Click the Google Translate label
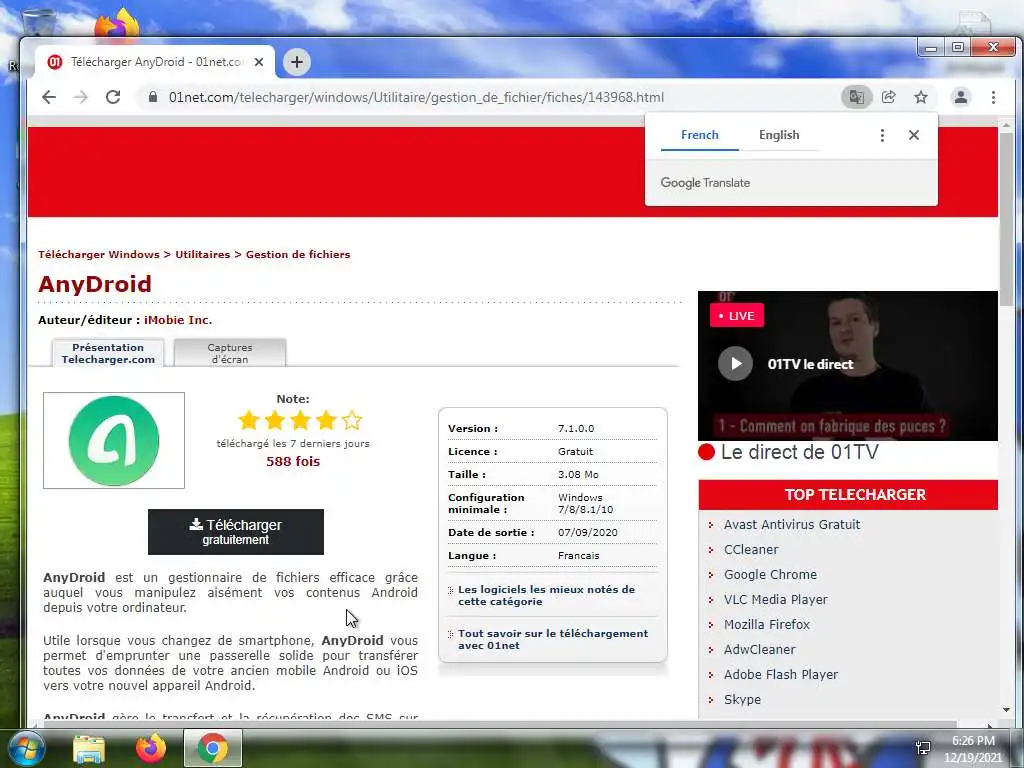This screenshot has height=768, width=1024. [705, 183]
